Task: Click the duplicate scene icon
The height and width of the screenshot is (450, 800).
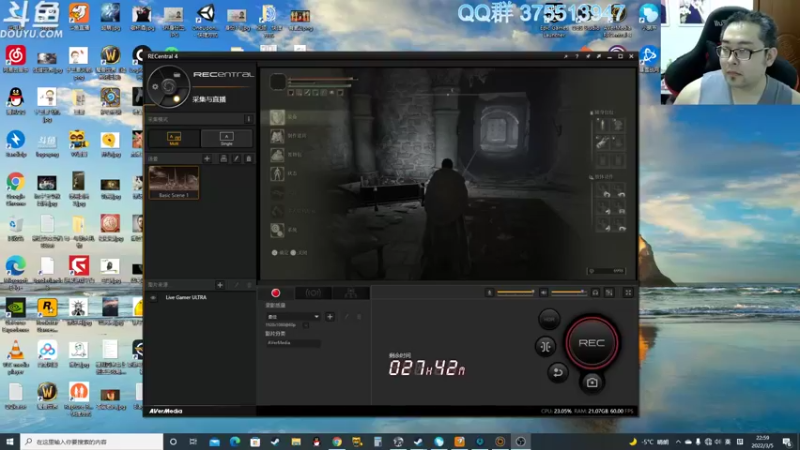Action: [223, 159]
